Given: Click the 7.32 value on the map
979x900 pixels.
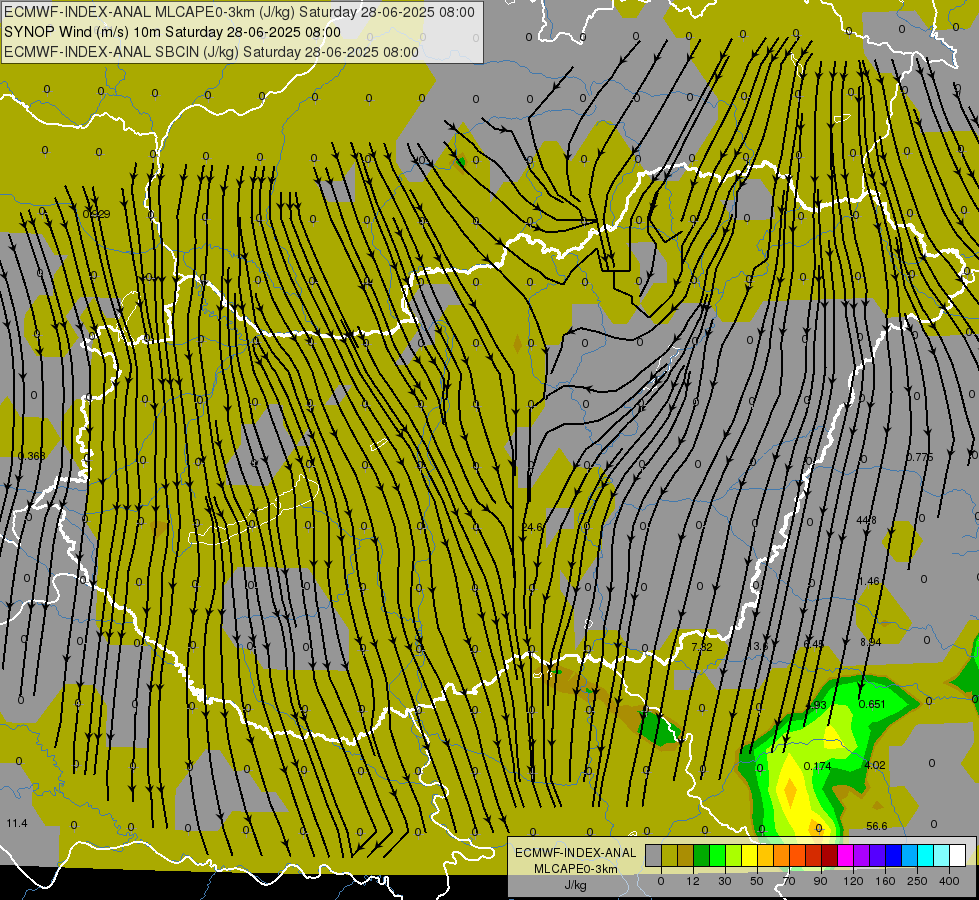Looking at the screenshot, I should pyautogui.click(x=702, y=647).
